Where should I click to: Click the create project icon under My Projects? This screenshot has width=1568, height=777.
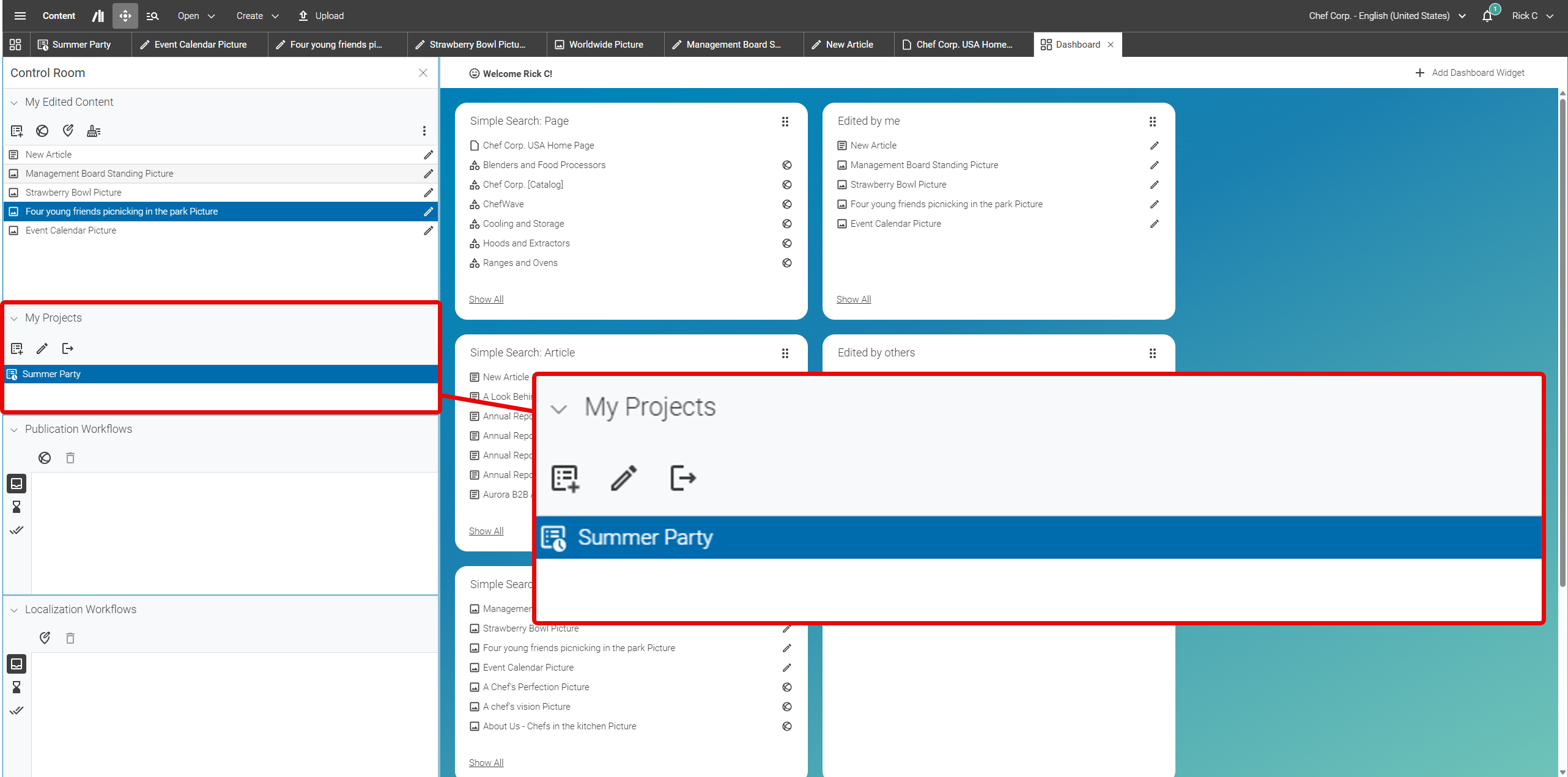pyautogui.click(x=17, y=348)
